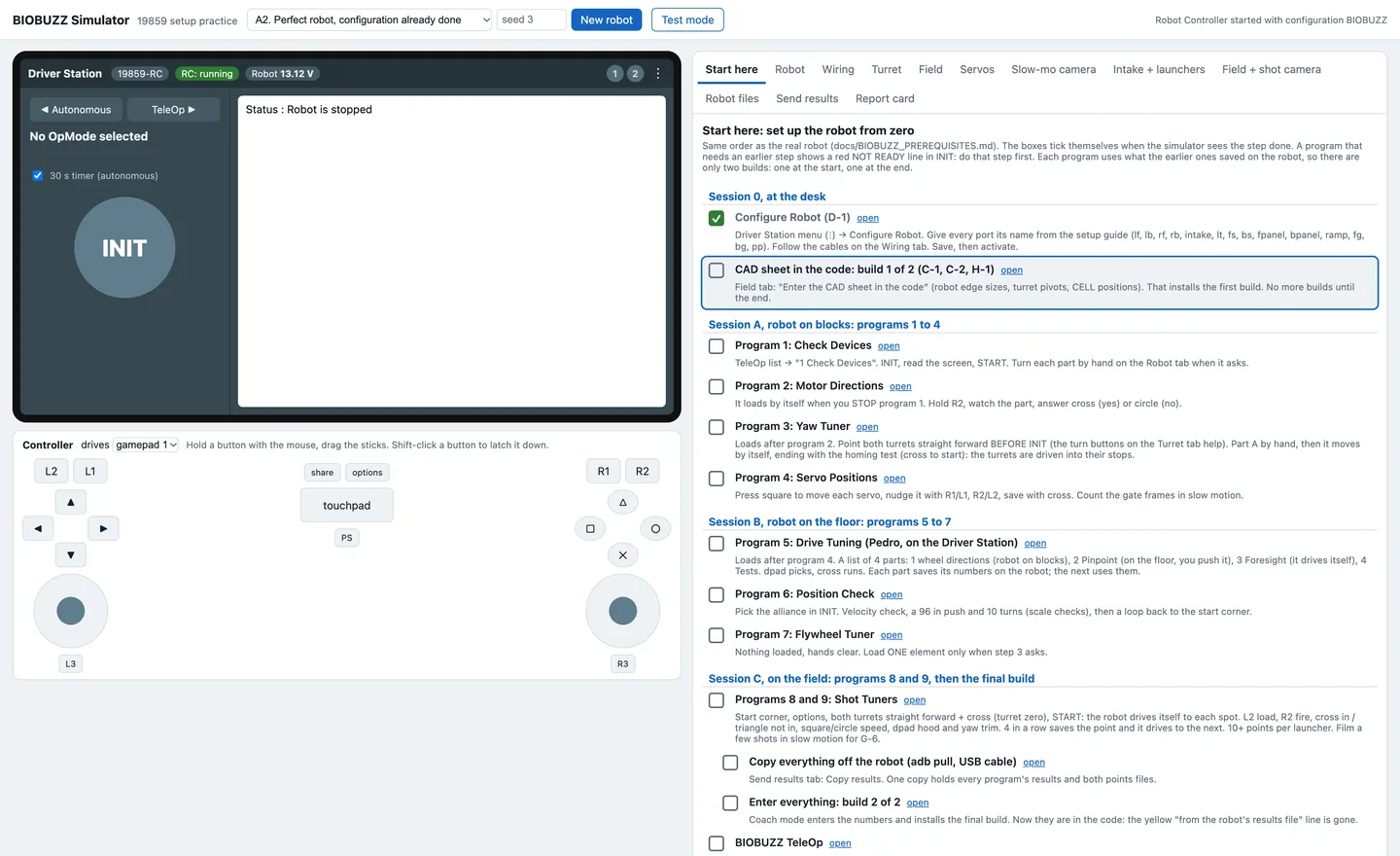The width and height of the screenshot is (1400, 856).
Task: Click the big INIT button
Action: 124,248
